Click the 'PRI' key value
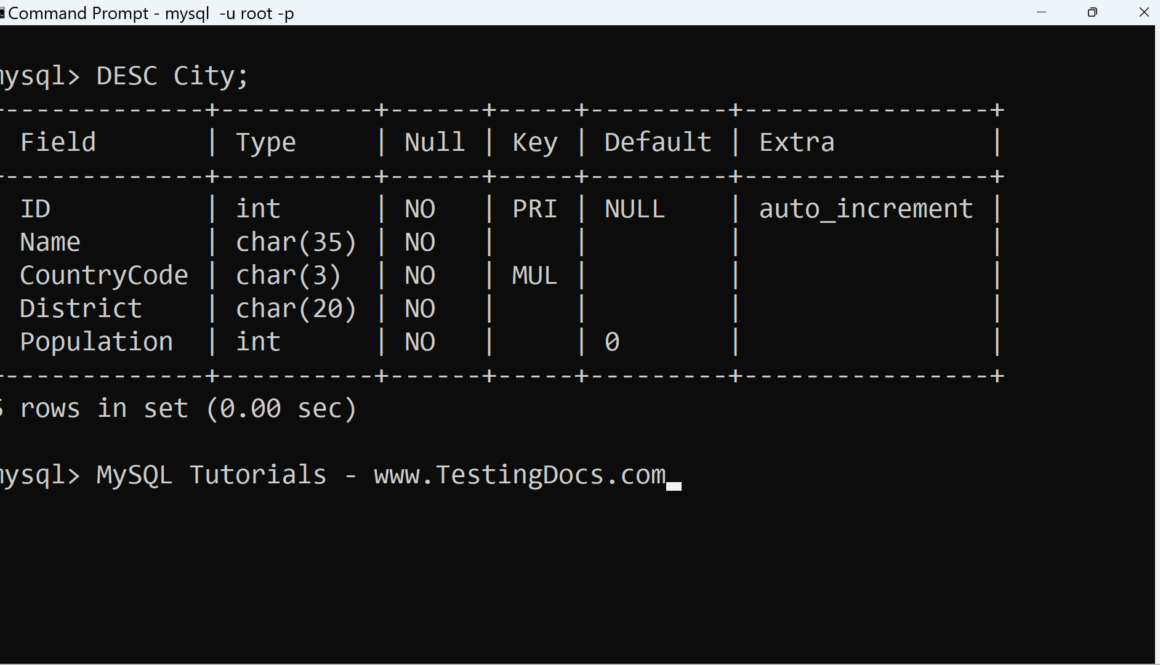The height and width of the screenshot is (665, 1160). point(534,209)
